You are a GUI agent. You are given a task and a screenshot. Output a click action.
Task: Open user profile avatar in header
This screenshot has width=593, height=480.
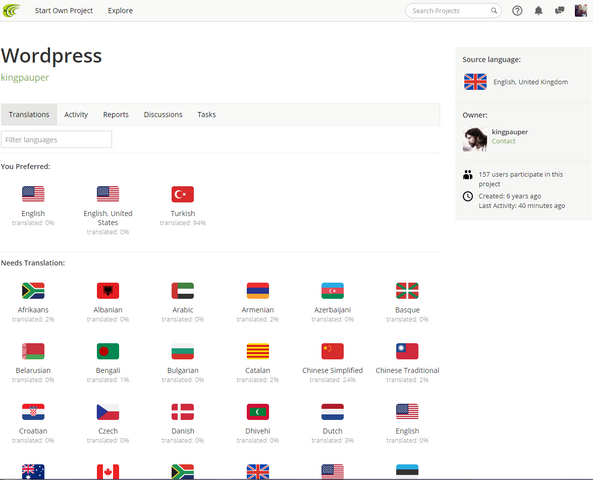[x=581, y=11]
